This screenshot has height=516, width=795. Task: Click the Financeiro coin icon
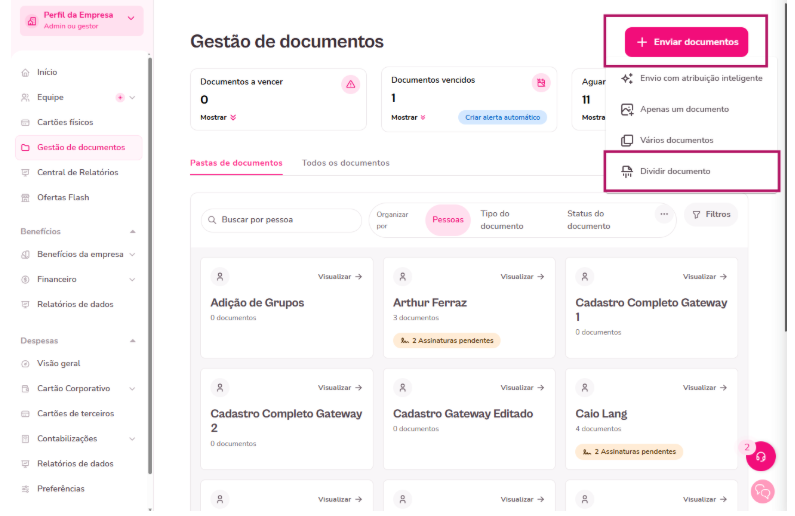click(25, 279)
